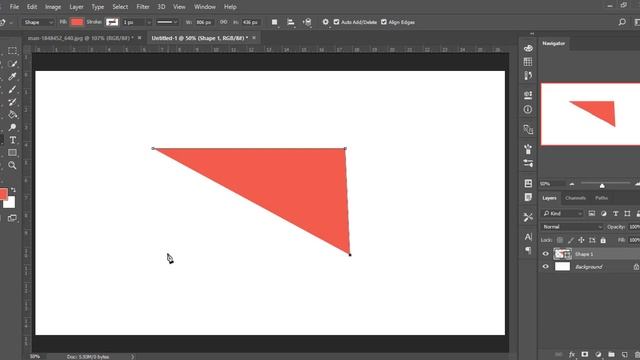Select the Zoom tool
The height and width of the screenshot is (360, 640).
[x=12, y=165]
